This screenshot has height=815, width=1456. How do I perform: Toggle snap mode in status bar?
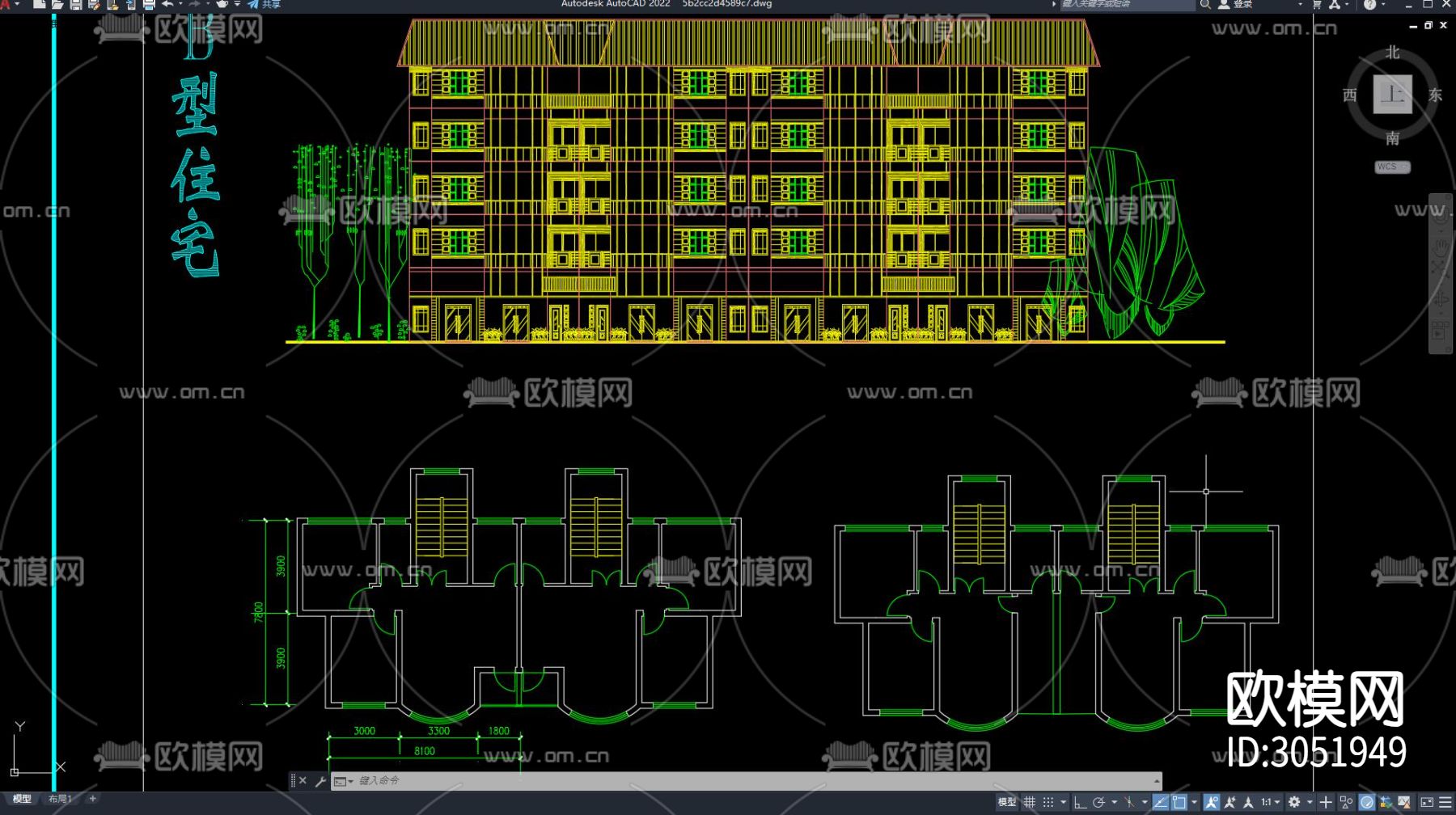tap(1048, 802)
